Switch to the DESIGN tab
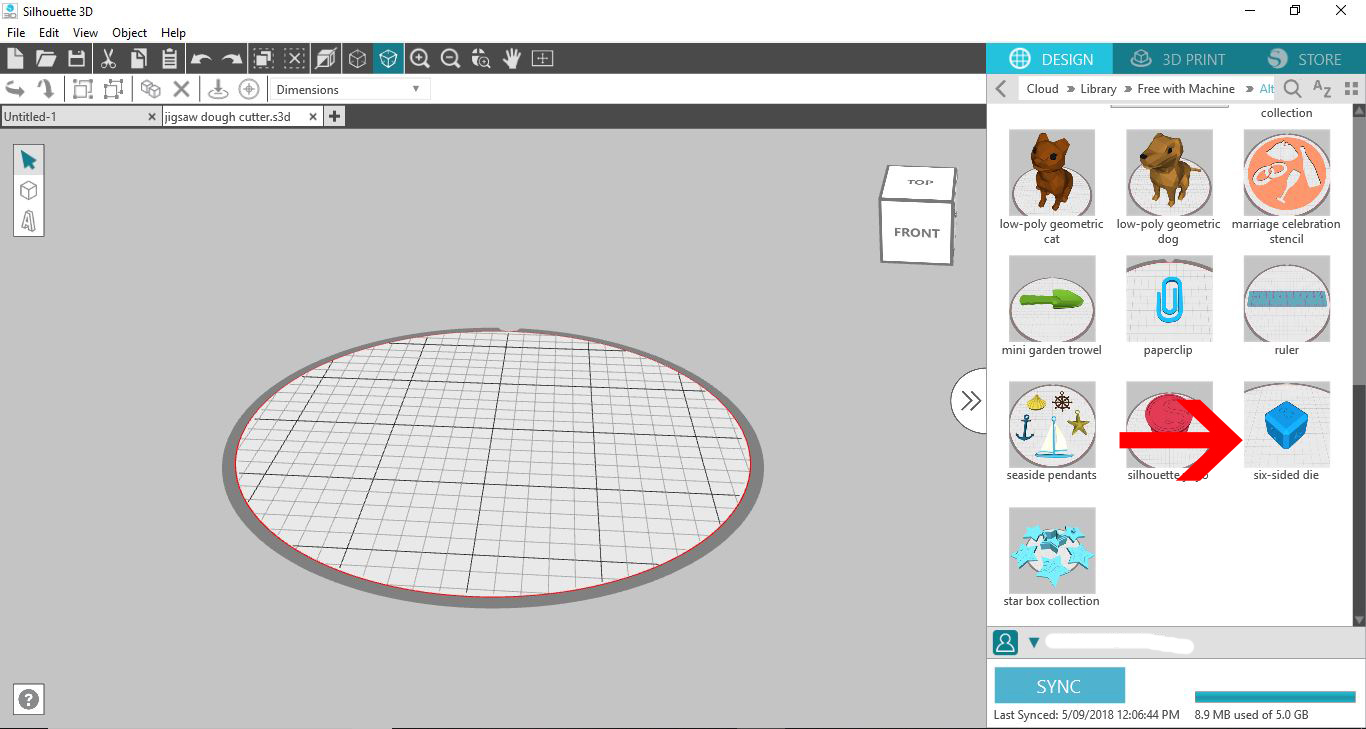The height and width of the screenshot is (729, 1366). click(1050, 59)
